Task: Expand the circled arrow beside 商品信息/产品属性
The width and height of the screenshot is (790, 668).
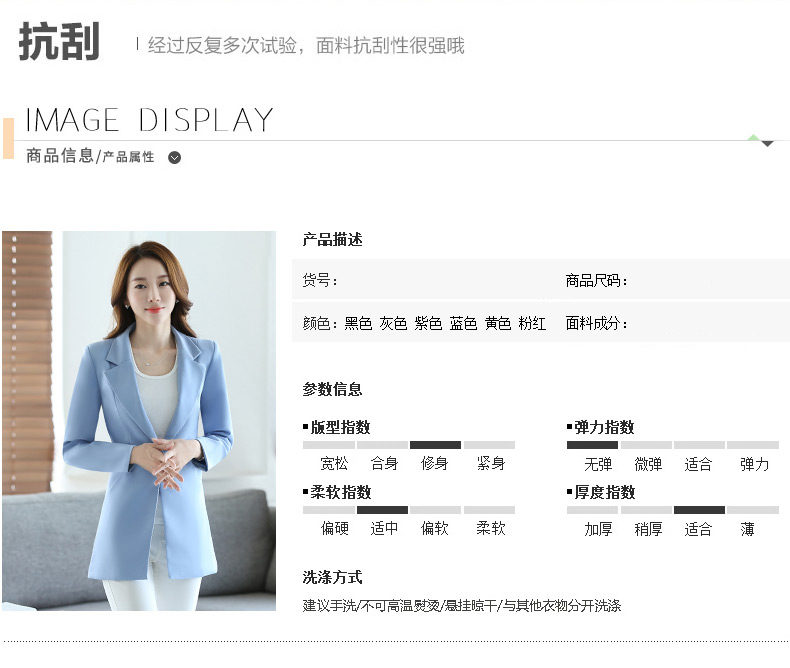Action: [175, 157]
